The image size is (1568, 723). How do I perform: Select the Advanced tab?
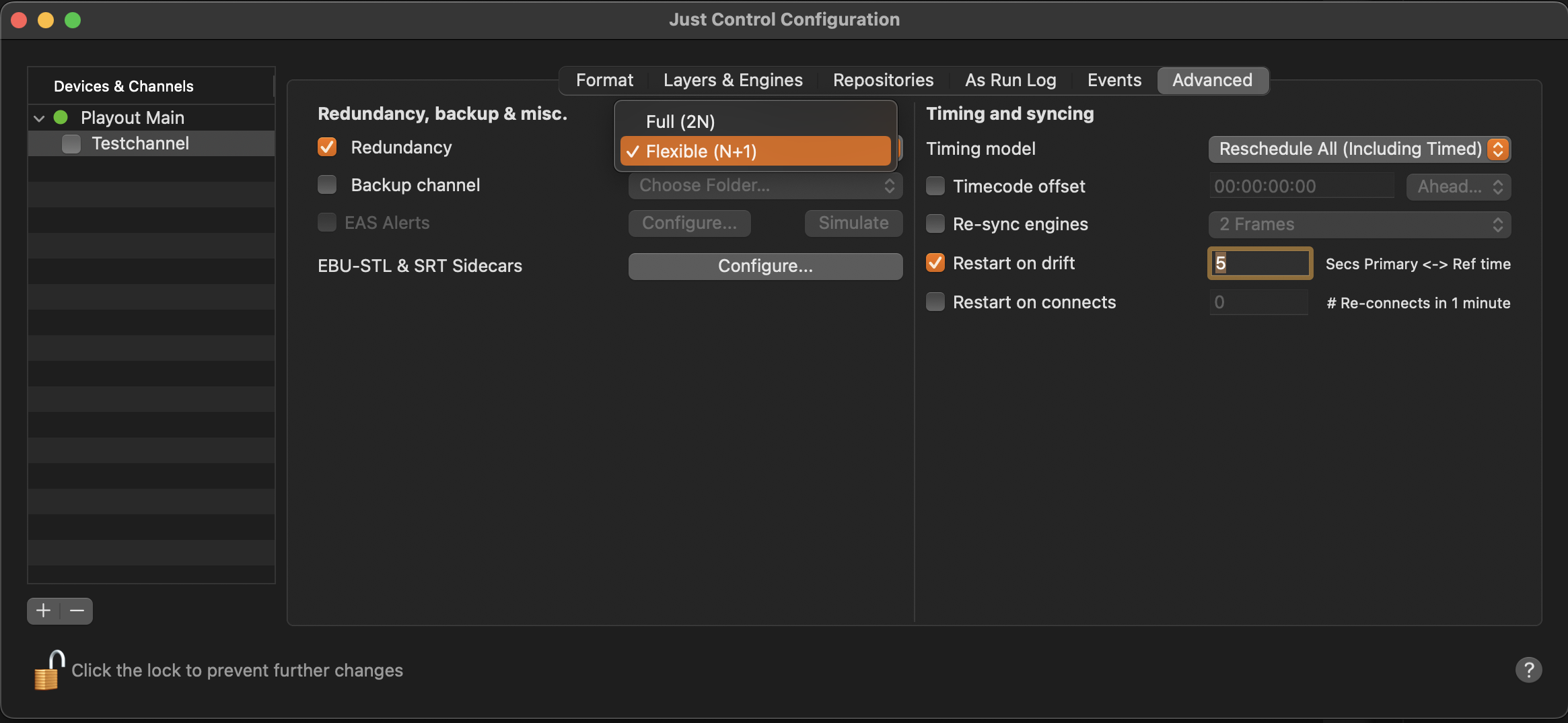(x=1213, y=80)
